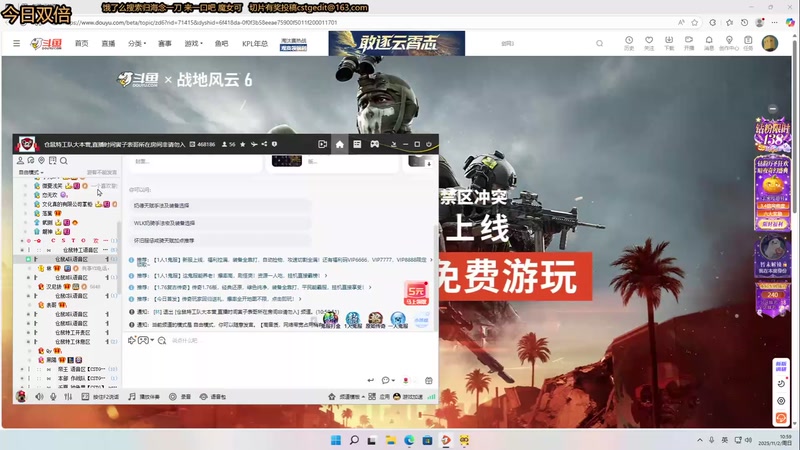Open the 历史 history clock icon
Screen dimensions: 800x450
[x=629, y=43]
